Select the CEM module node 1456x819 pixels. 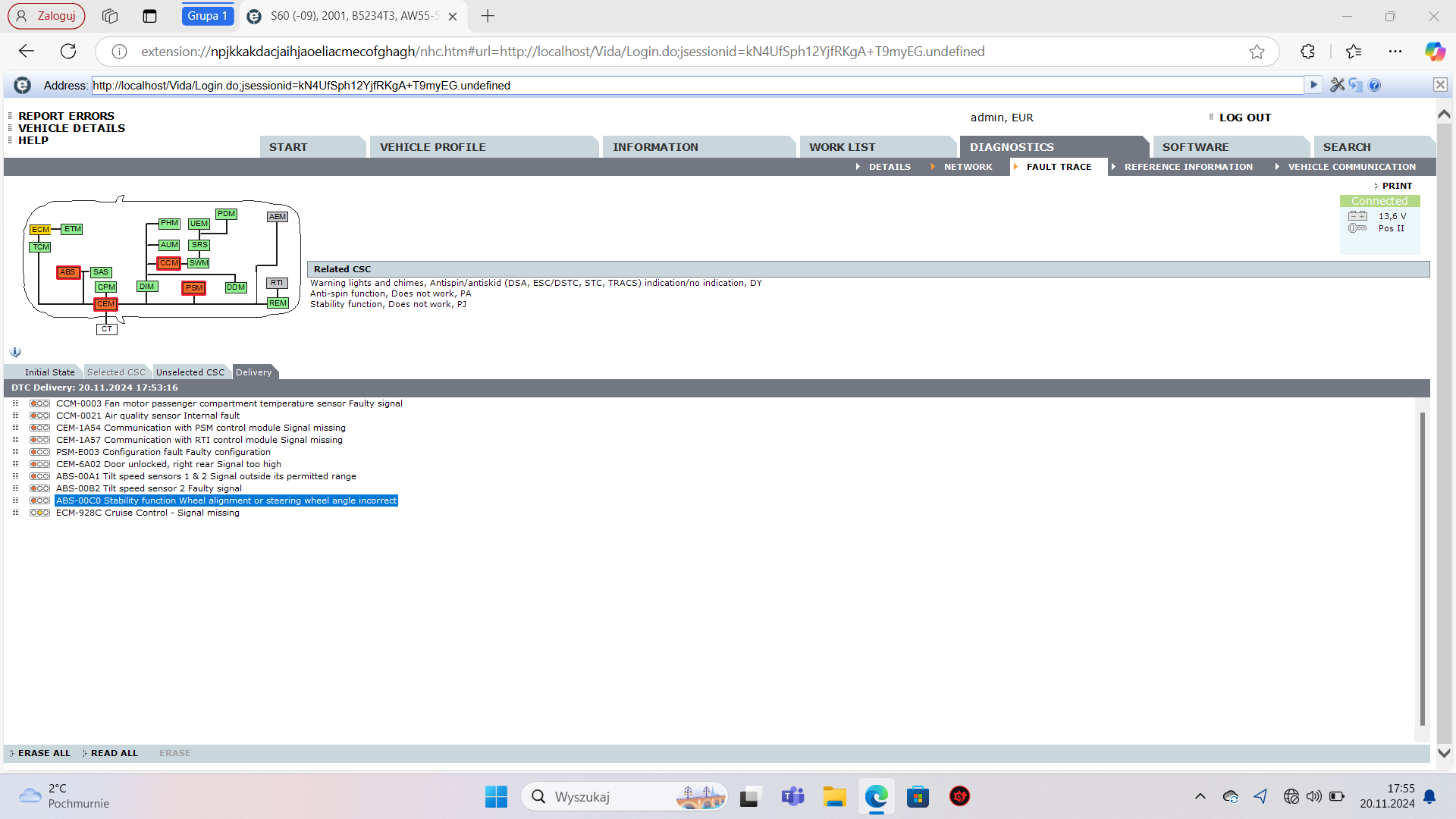tap(105, 304)
